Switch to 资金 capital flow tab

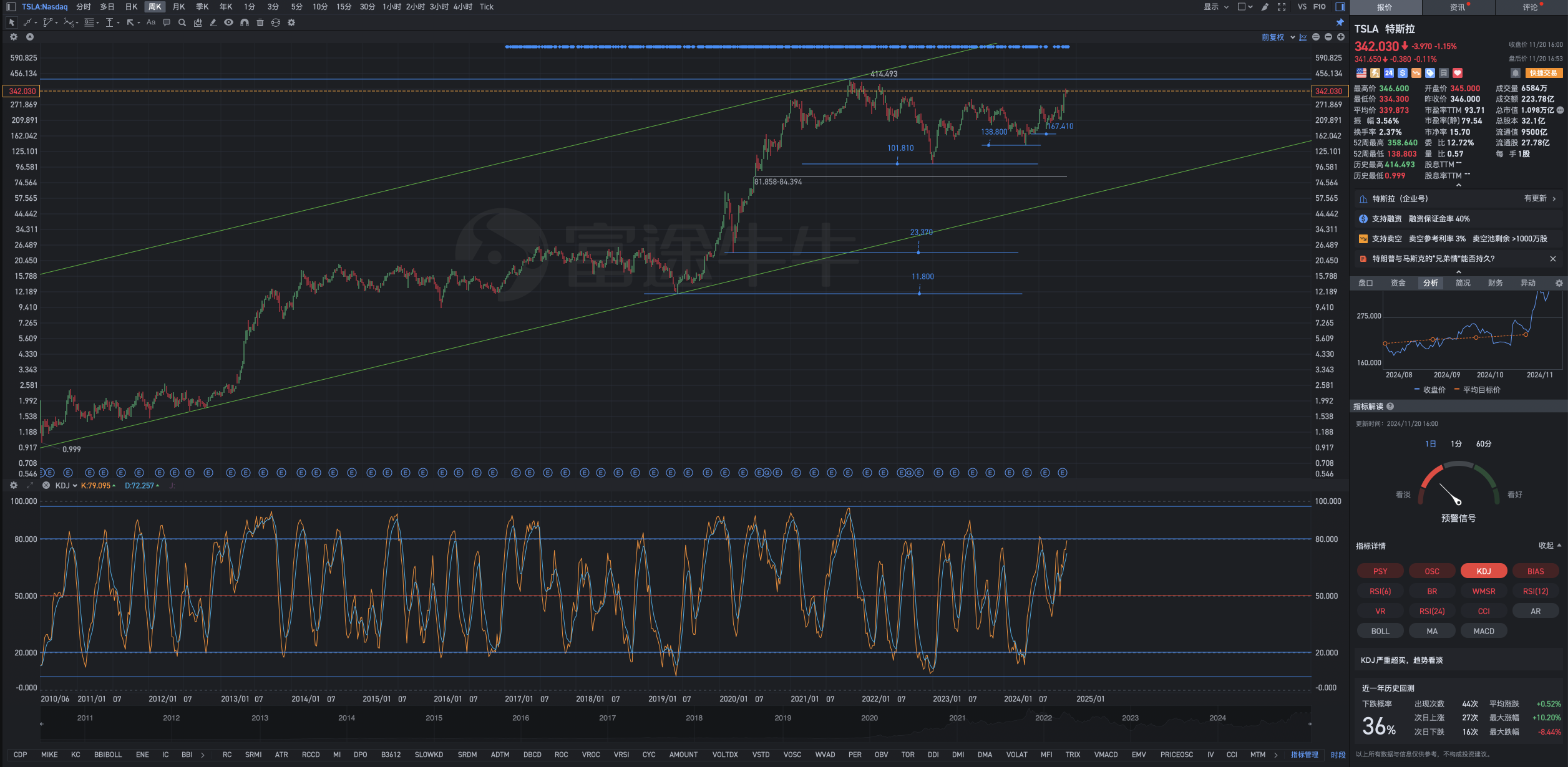[1398, 283]
